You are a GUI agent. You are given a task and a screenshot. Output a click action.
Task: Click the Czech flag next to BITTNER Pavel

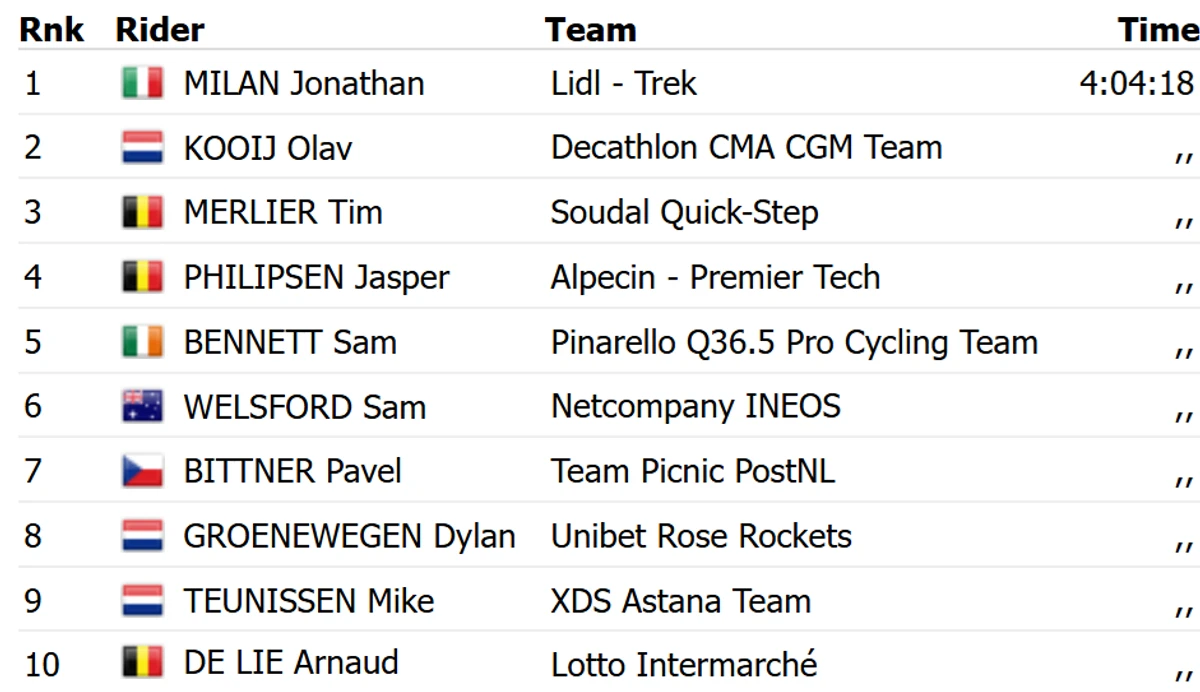142,471
